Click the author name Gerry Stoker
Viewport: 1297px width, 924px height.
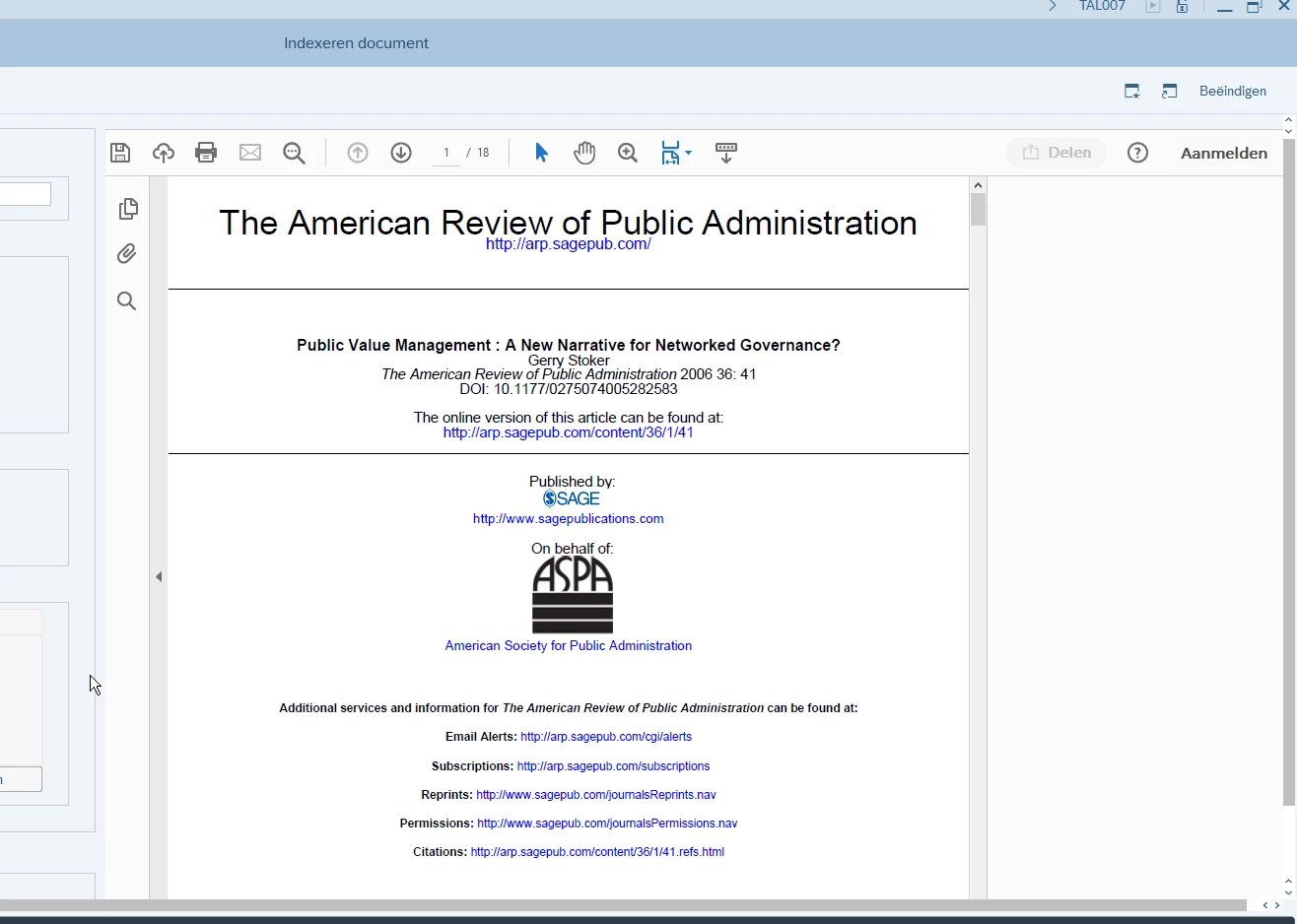[x=569, y=361]
